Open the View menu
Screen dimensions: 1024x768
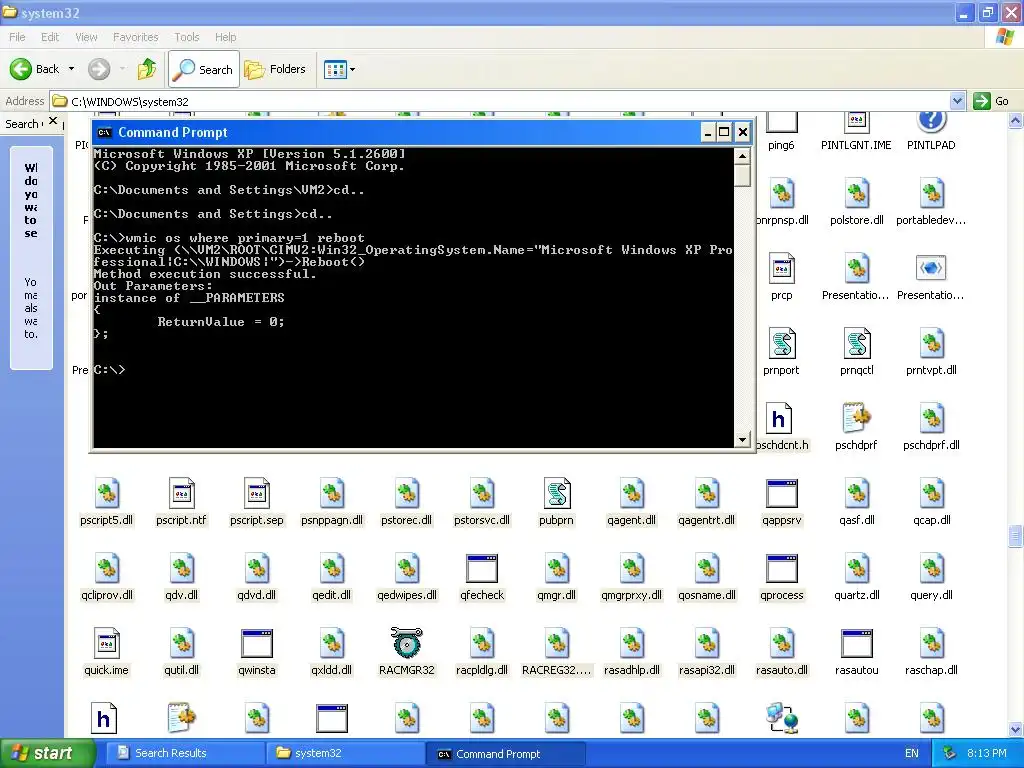click(86, 37)
